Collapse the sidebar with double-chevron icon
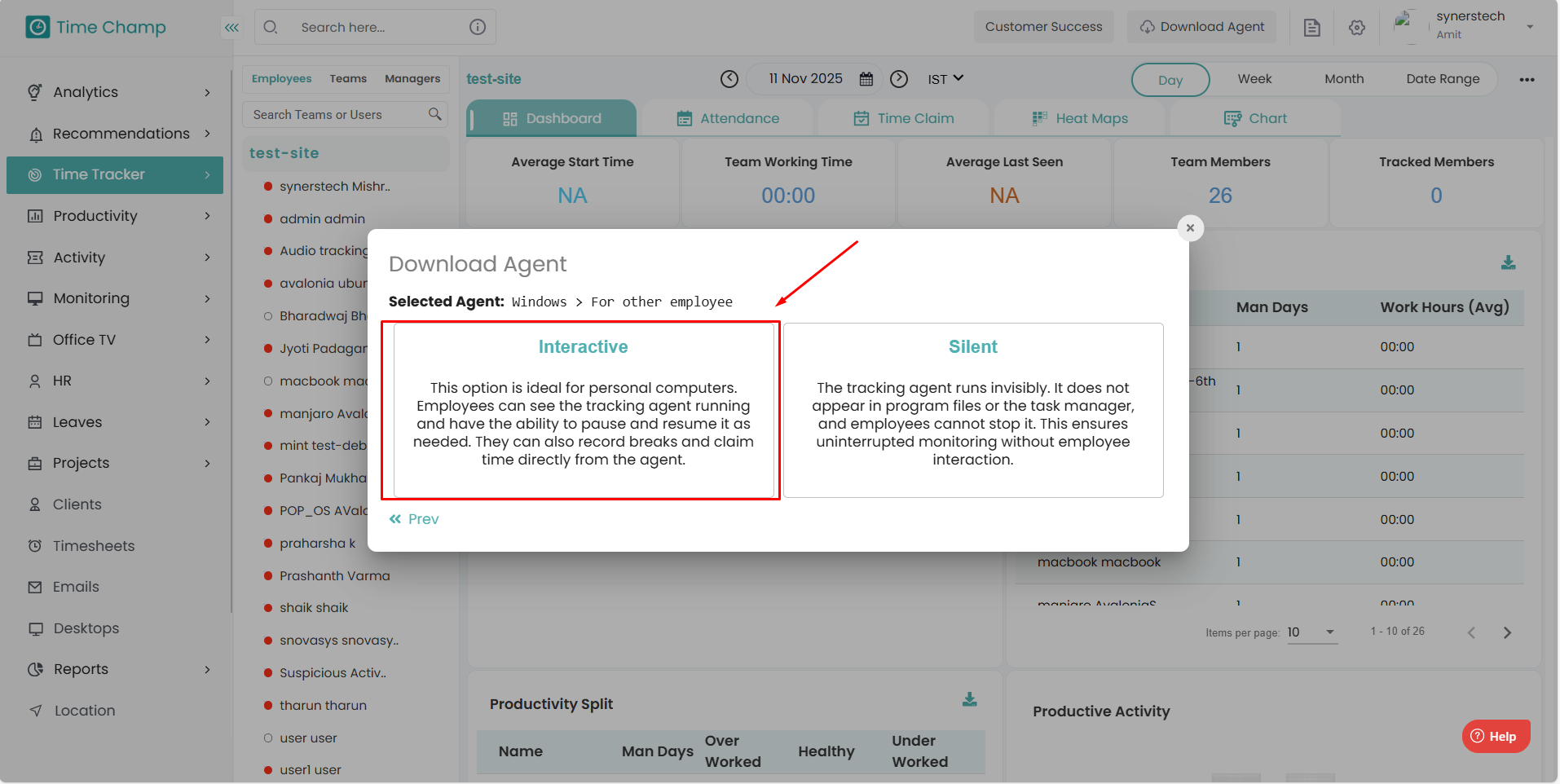 tap(232, 28)
